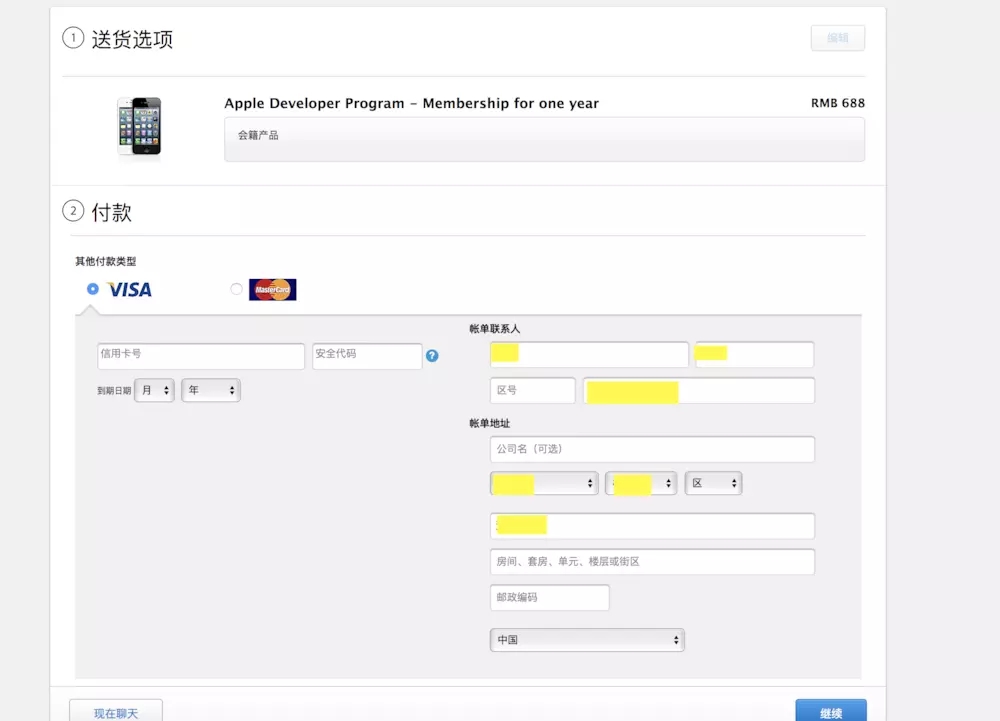Image resolution: width=1000 pixels, height=721 pixels.
Task: Select the MasterCard payment radio button
Action: tap(236, 289)
